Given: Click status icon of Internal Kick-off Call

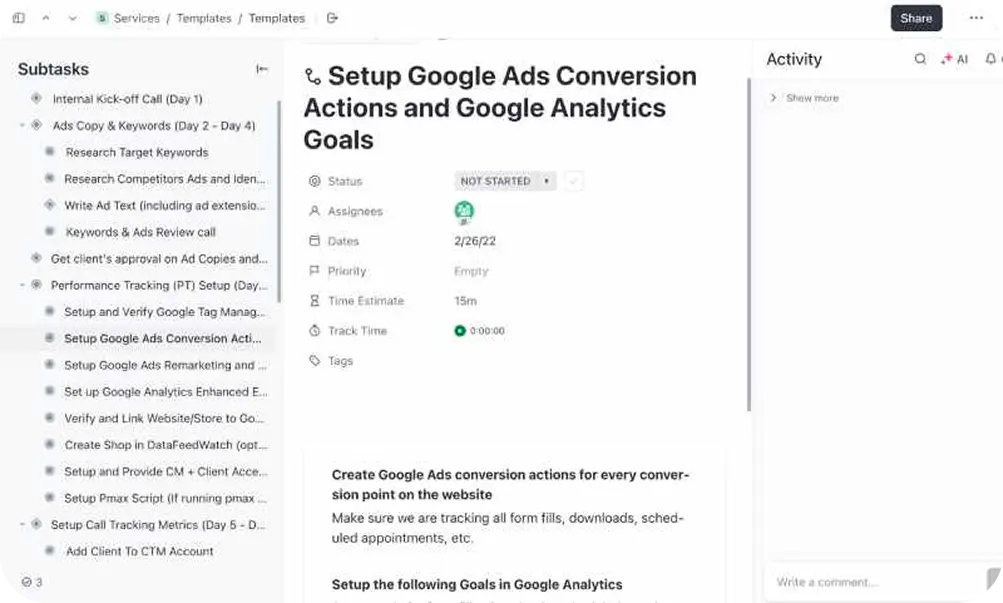Looking at the screenshot, I should 36,98.
